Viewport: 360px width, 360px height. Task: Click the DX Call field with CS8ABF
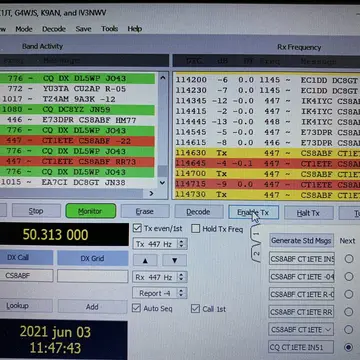(x=26, y=276)
